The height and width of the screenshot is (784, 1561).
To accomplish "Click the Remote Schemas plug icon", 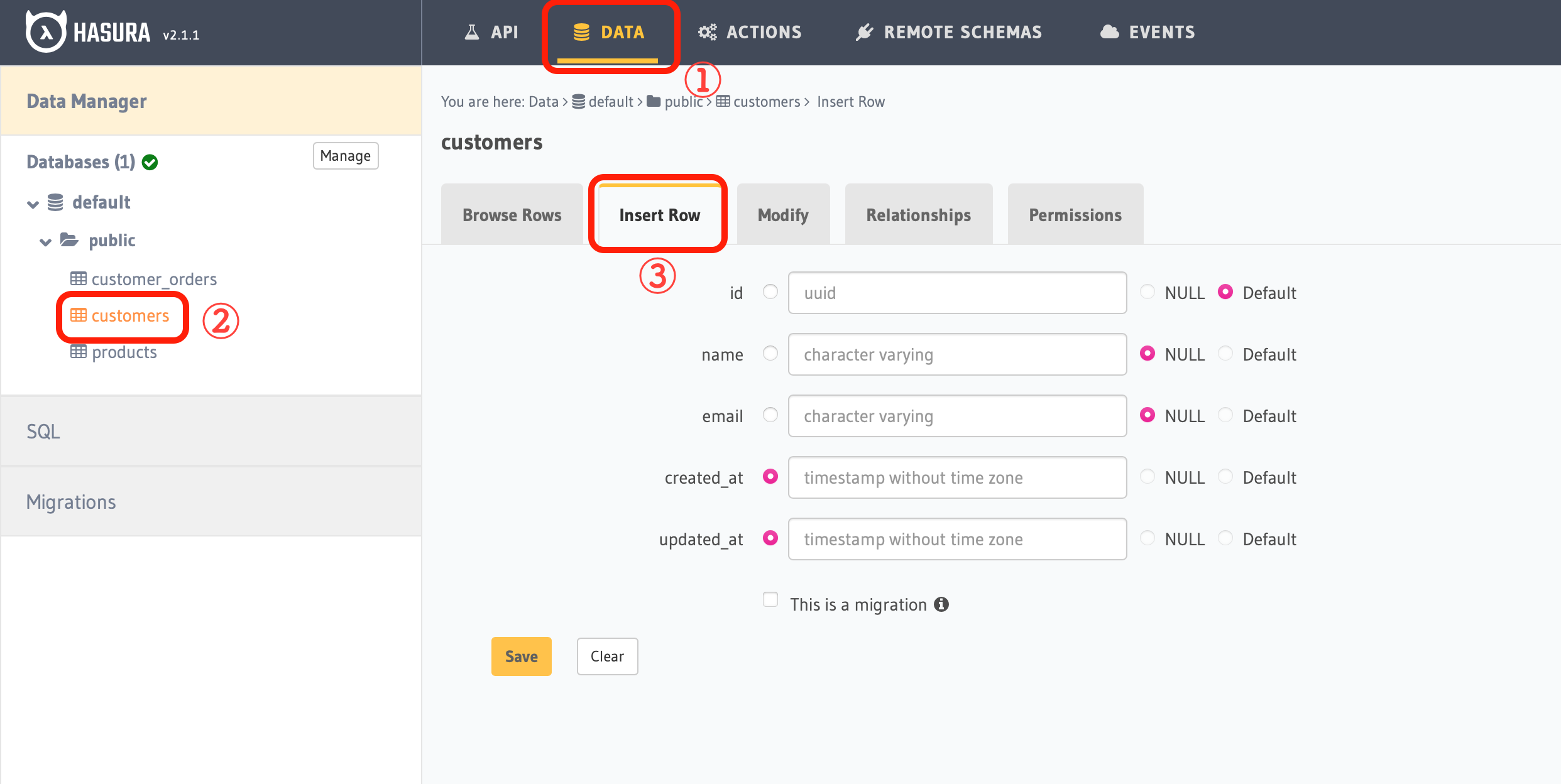I will click(x=865, y=32).
